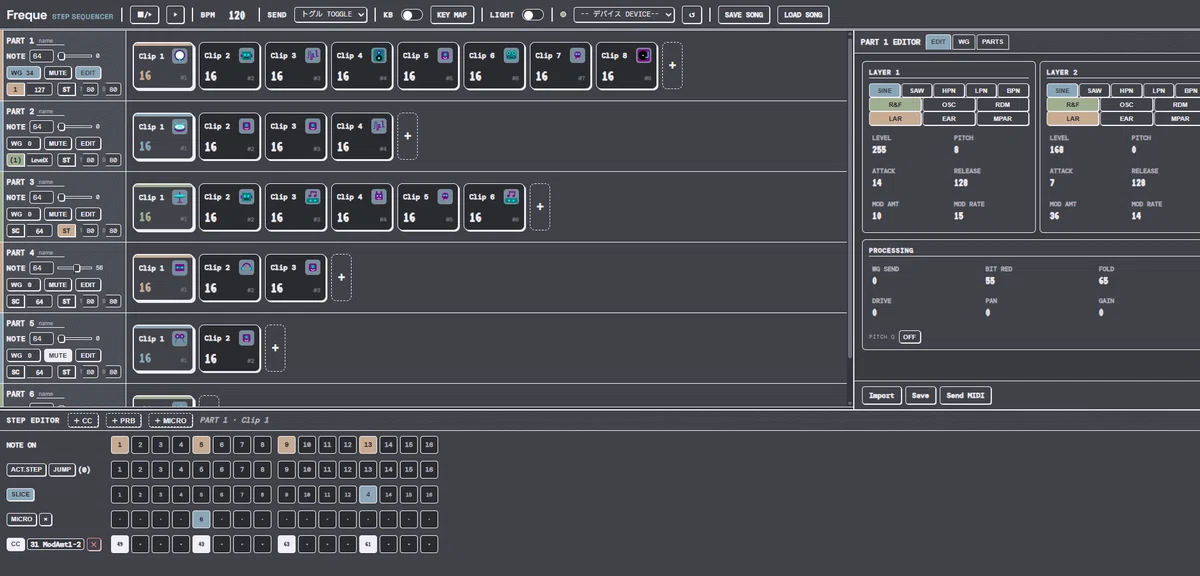Mute Part 1

(58, 73)
